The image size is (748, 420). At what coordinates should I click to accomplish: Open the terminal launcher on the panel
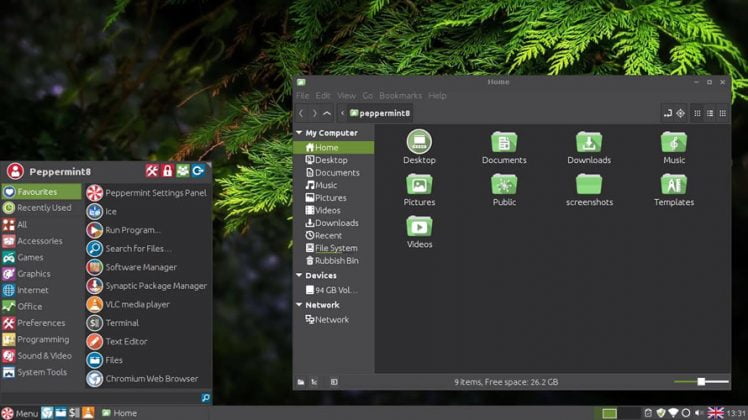[x=74, y=413]
